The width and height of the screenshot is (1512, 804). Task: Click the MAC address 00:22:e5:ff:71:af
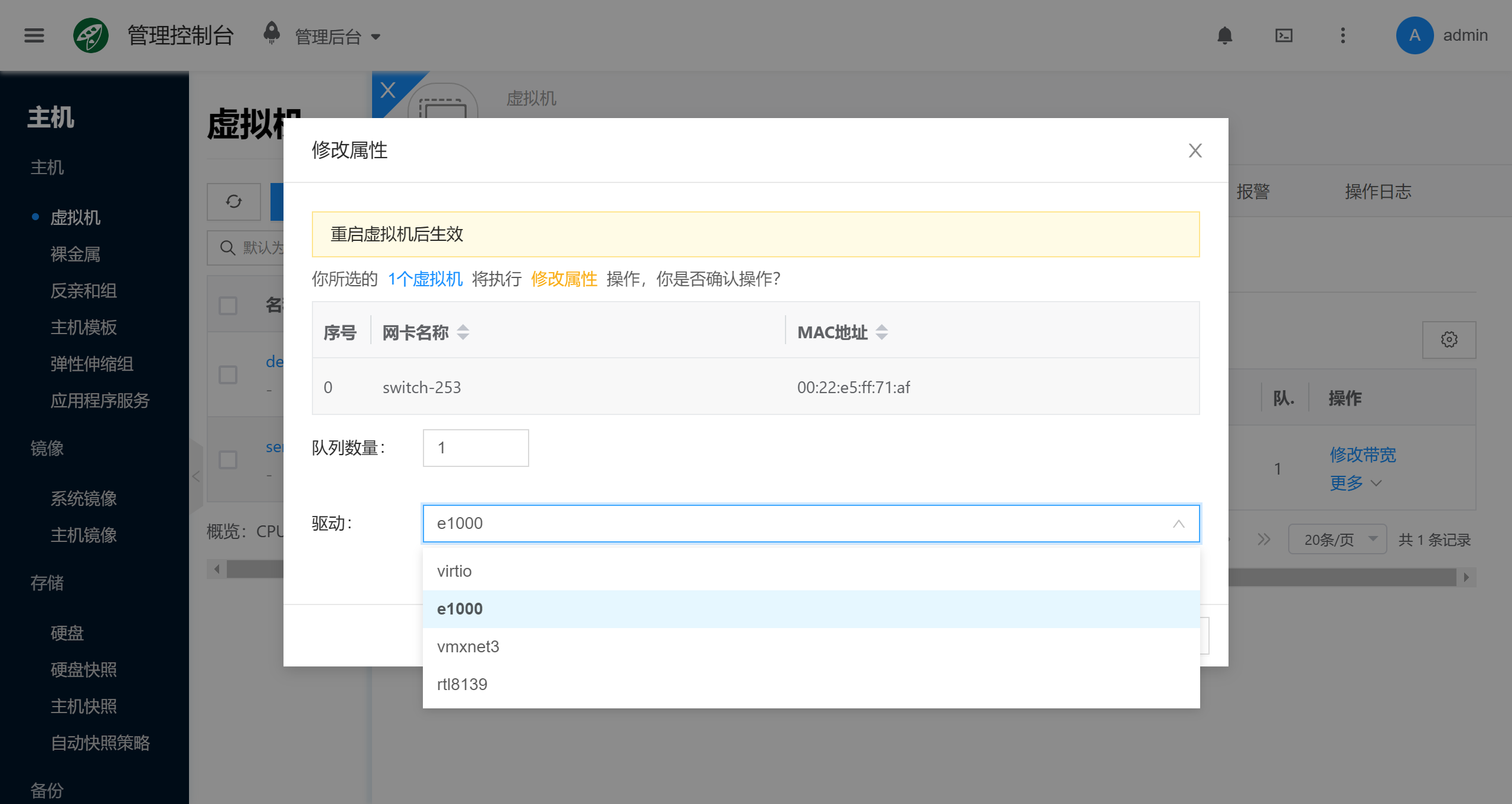[x=853, y=387]
